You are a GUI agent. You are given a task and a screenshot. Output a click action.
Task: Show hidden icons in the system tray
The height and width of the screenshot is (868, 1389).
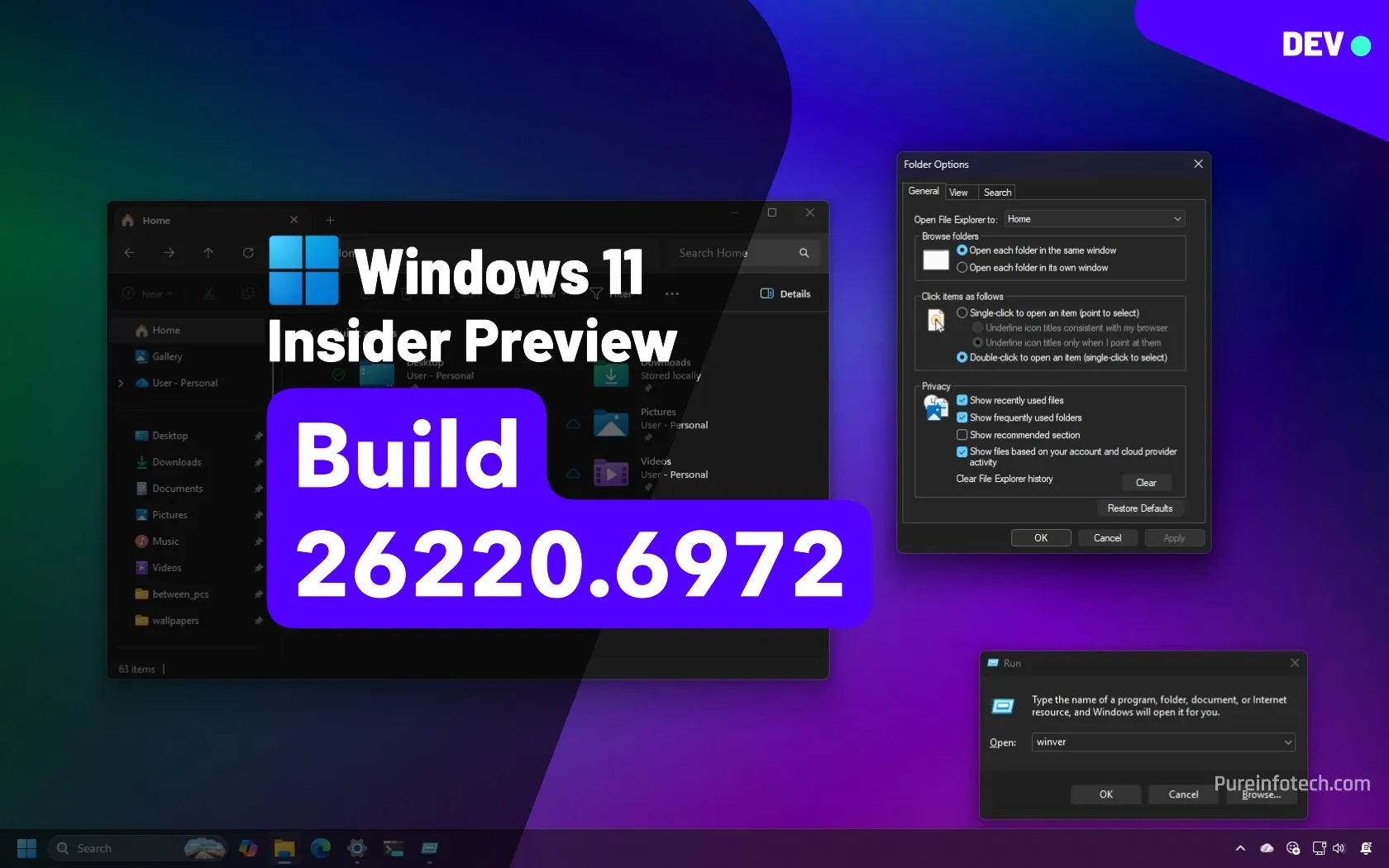pos(1240,848)
